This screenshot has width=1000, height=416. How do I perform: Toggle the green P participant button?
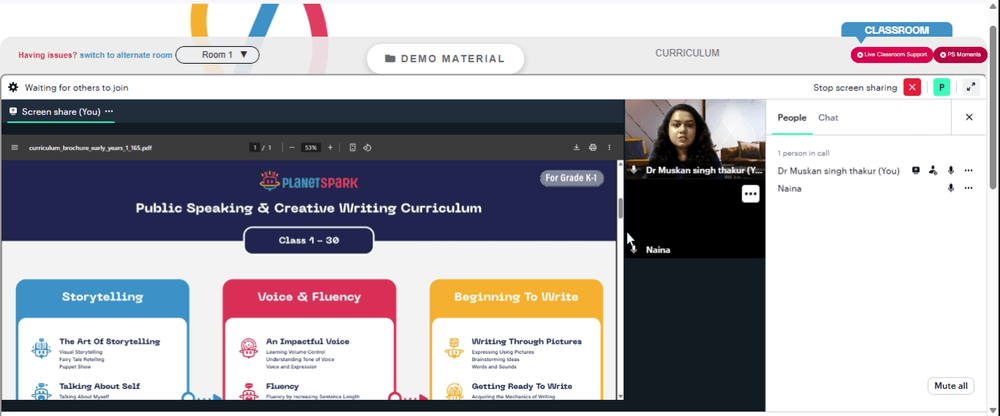(x=941, y=87)
